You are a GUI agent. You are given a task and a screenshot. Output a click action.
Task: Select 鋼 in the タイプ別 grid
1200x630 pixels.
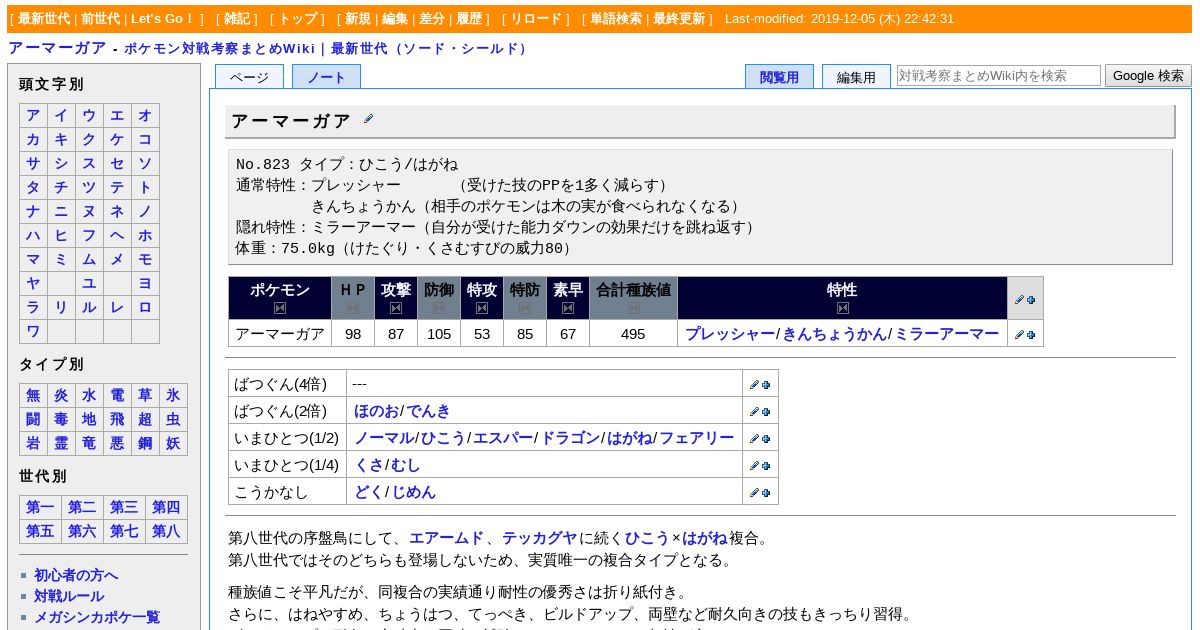click(145, 443)
